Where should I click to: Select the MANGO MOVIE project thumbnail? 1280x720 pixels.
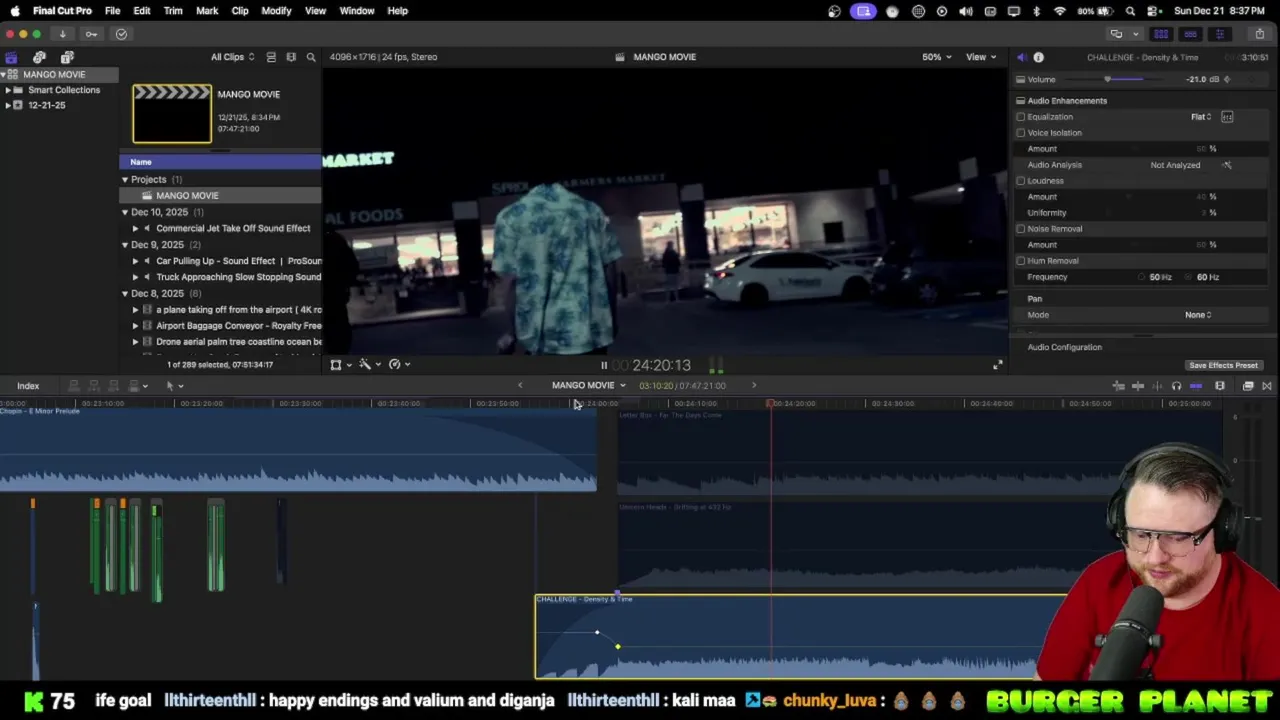[172, 113]
